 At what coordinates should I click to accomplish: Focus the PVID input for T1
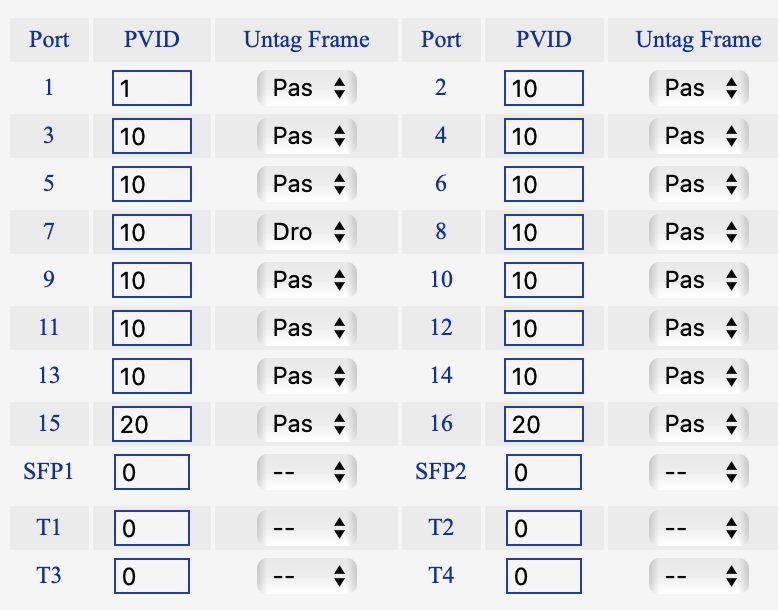click(x=151, y=526)
